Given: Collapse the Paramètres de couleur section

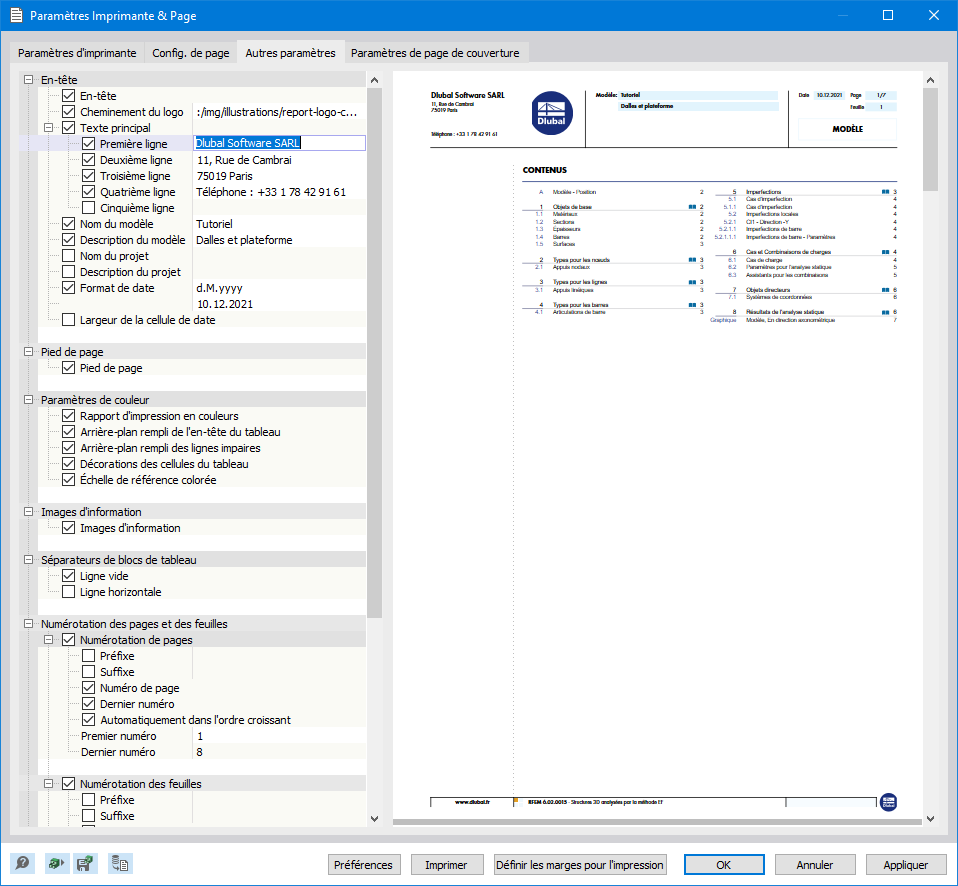Looking at the screenshot, I should coord(28,400).
